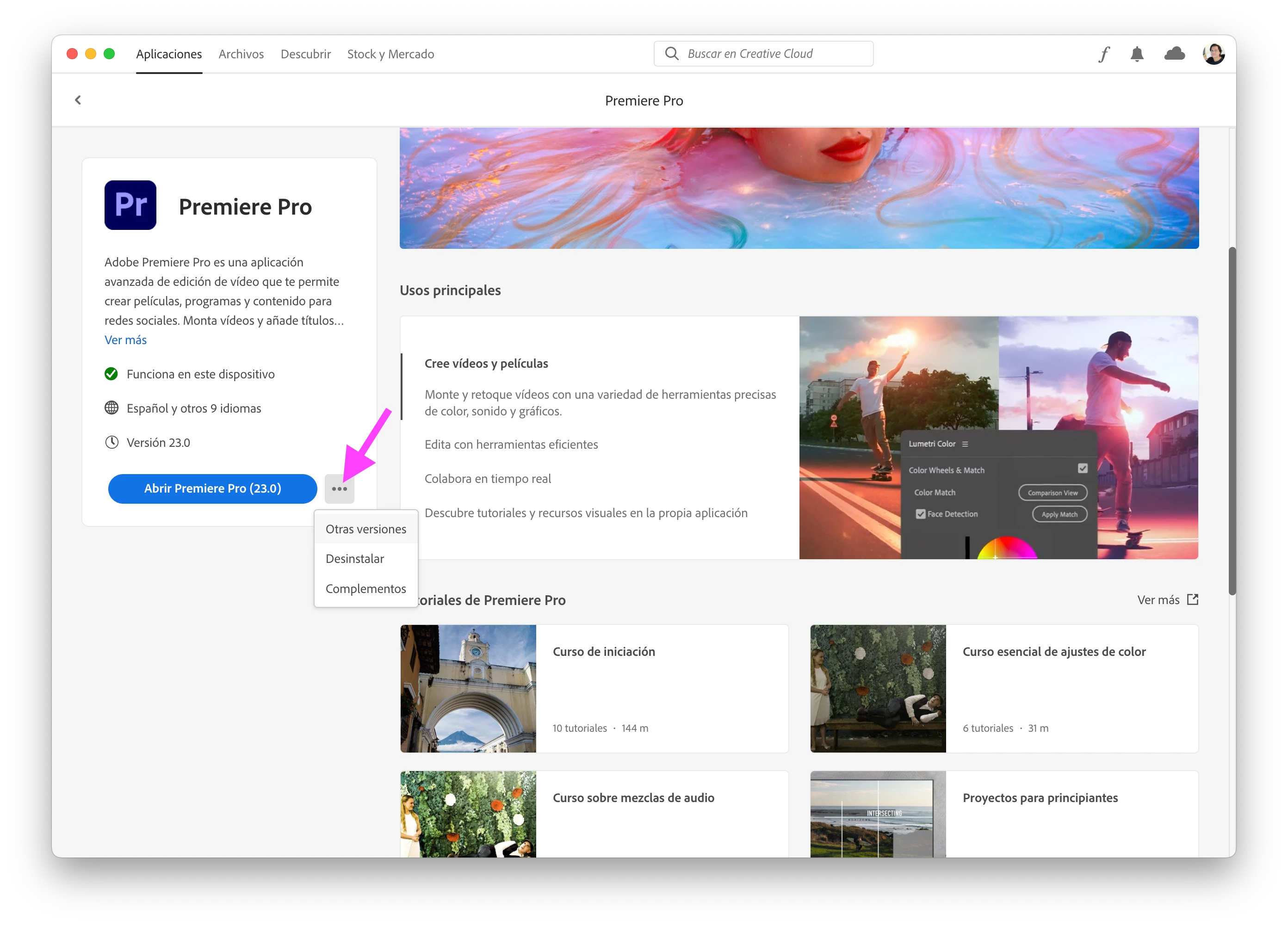Go back with the left chevron arrow

click(78, 100)
